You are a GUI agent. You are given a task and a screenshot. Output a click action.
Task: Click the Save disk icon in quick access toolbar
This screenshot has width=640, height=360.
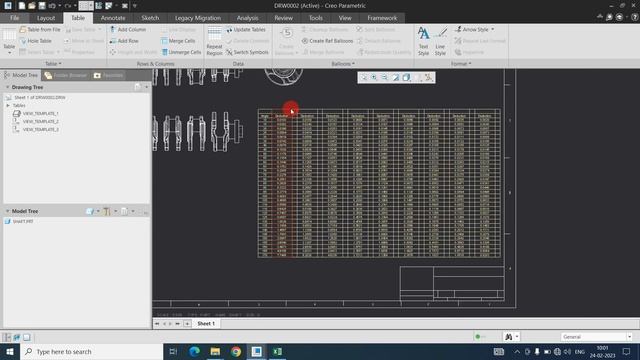click(x=42, y=6)
